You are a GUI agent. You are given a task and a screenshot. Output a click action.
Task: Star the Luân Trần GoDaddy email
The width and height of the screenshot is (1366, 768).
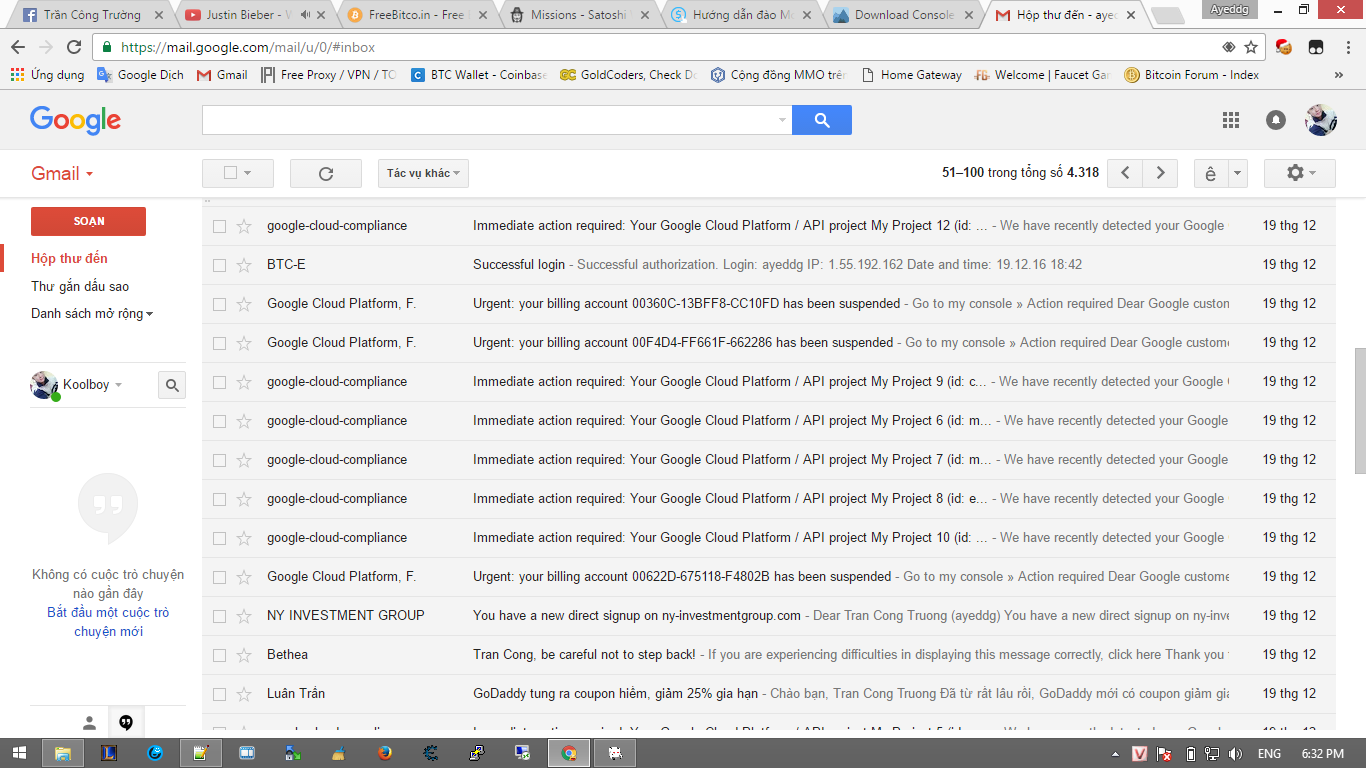click(x=244, y=694)
